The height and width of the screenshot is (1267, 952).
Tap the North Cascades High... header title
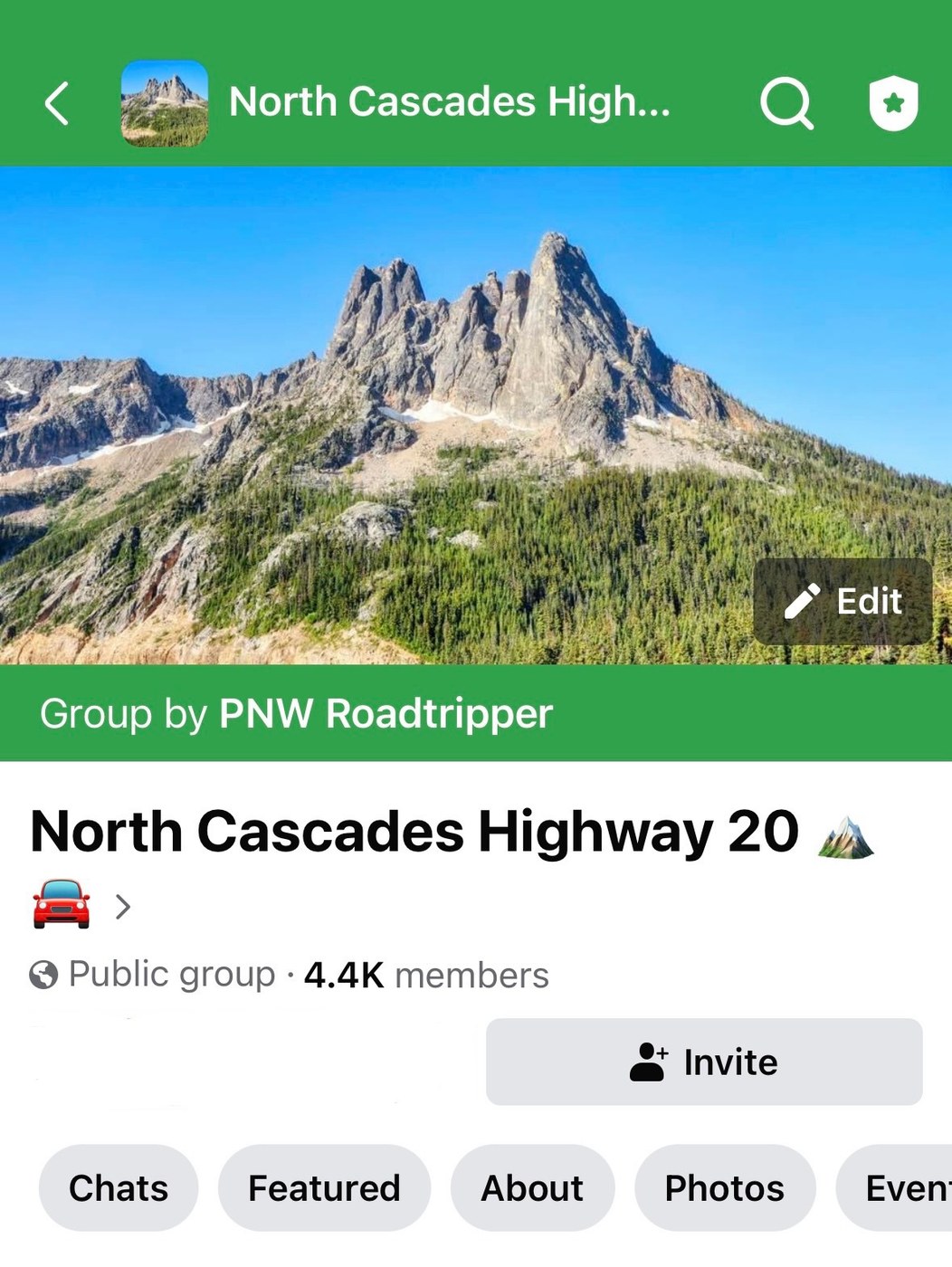click(x=450, y=102)
